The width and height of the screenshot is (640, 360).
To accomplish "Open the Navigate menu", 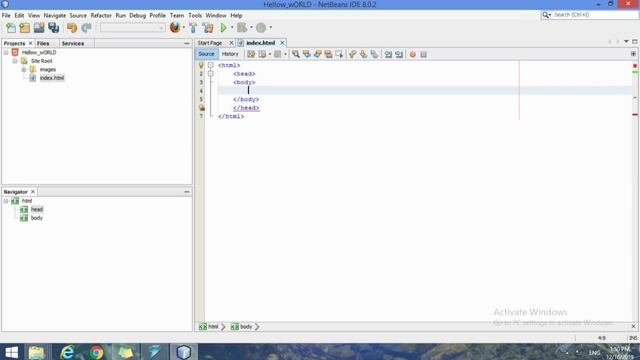I will (x=55, y=16).
